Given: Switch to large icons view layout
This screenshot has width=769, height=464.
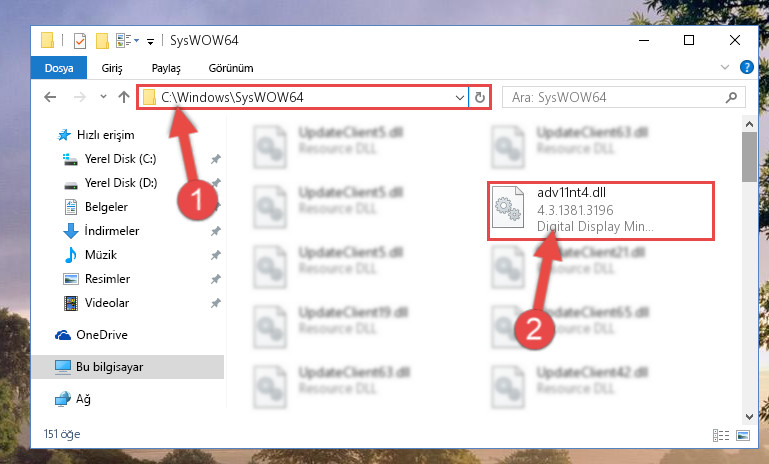Looking at the screenshot, I should (743, 435).
